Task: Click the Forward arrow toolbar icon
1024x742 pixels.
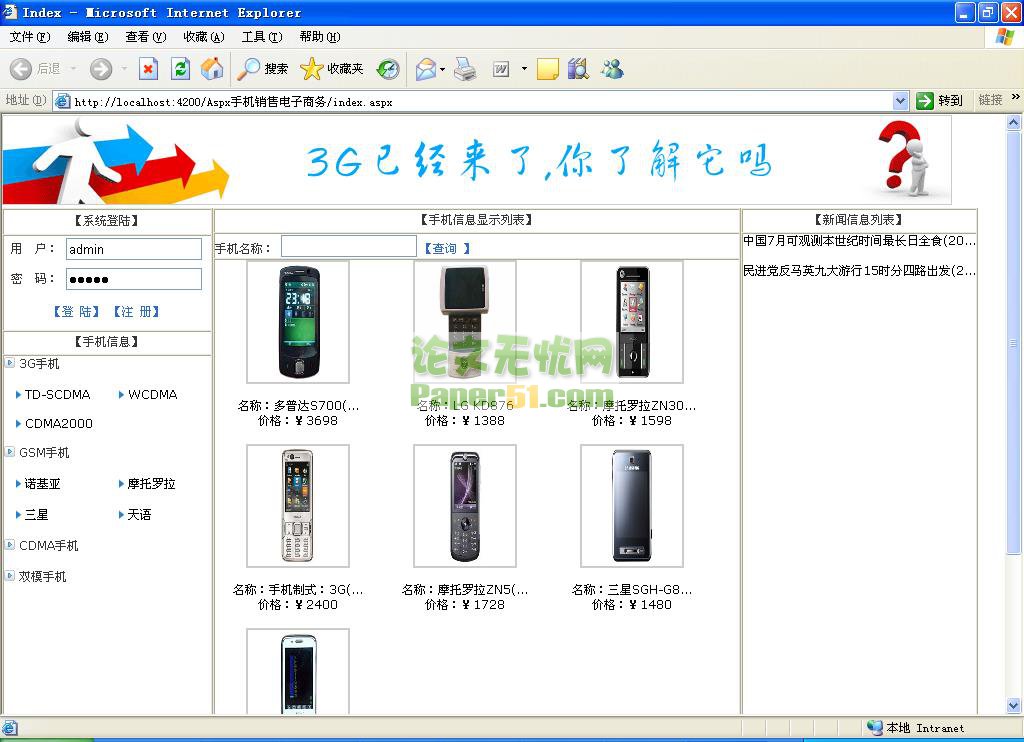Action: click(101, 69)
